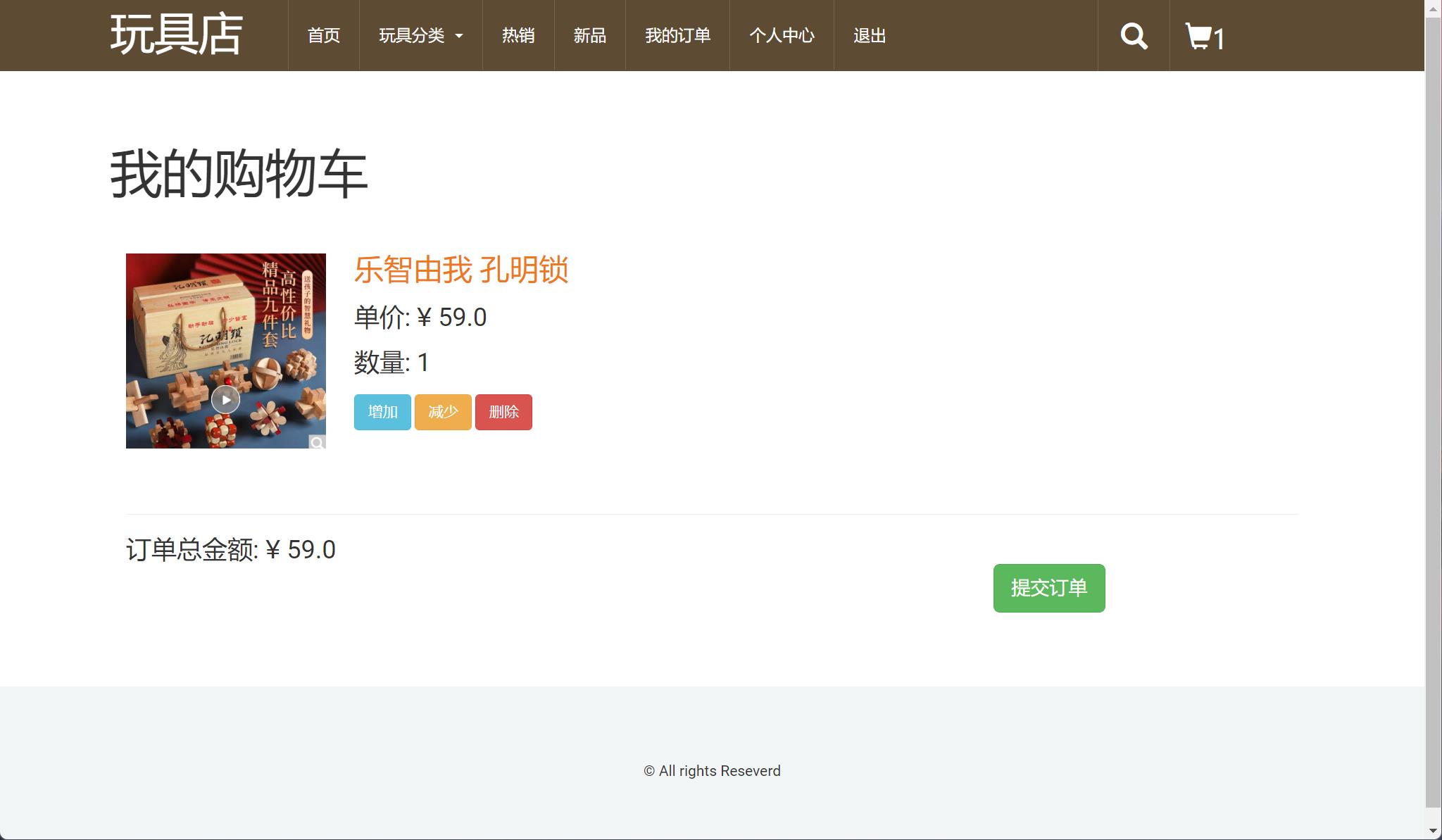Go to 新品 new arrivals
This screenshot has height=840, width=1442.
pos(589,35)
